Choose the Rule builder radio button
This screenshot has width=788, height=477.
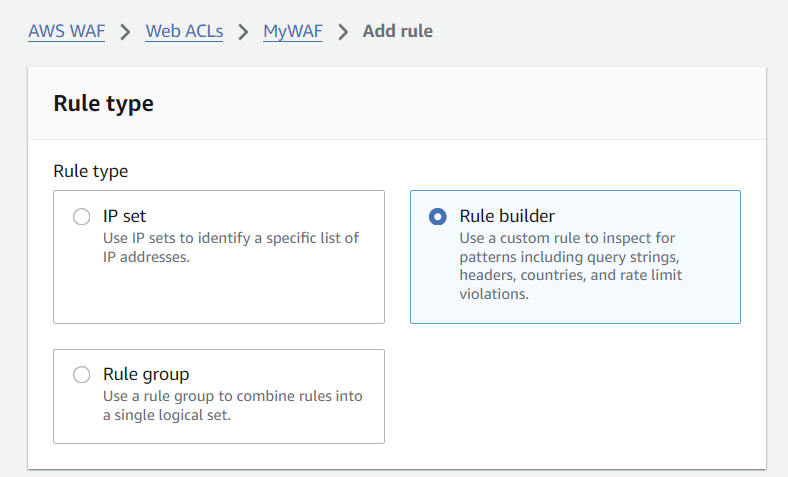pyautogui.click(x=438, y=217)
